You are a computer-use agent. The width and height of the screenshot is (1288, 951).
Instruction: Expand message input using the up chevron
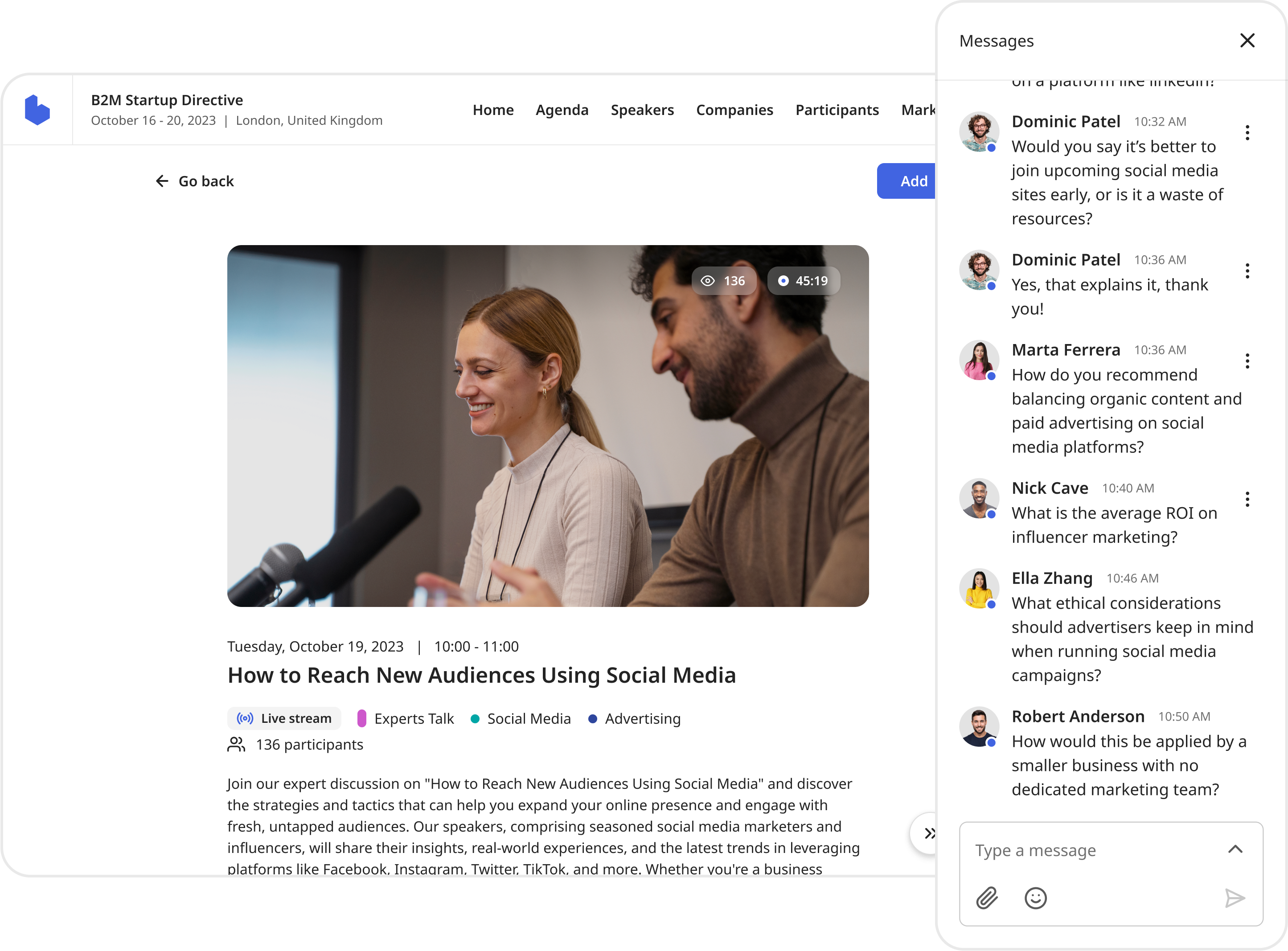pyautogui.click(x=1235, y=849)
